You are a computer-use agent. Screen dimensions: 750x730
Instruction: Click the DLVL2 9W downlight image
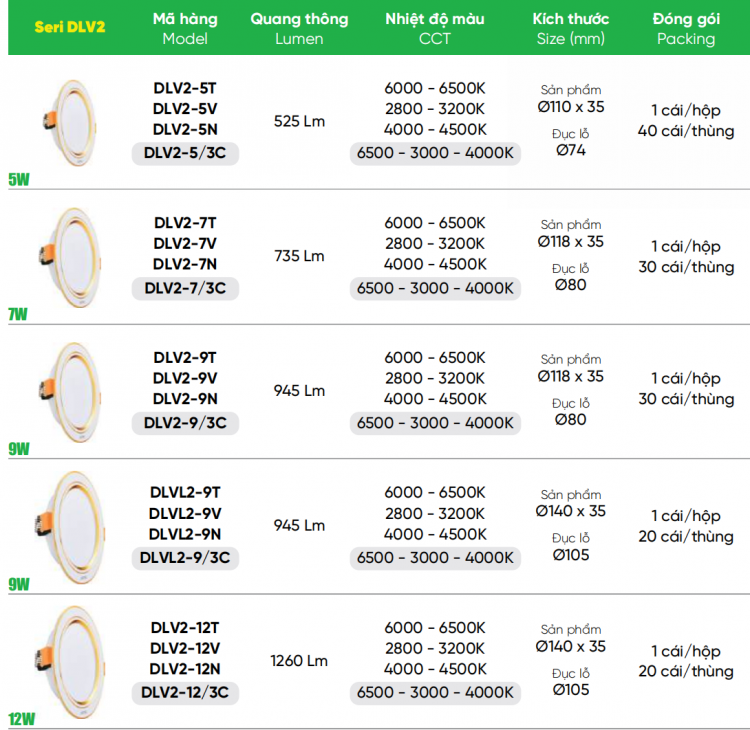pos(70,528)
